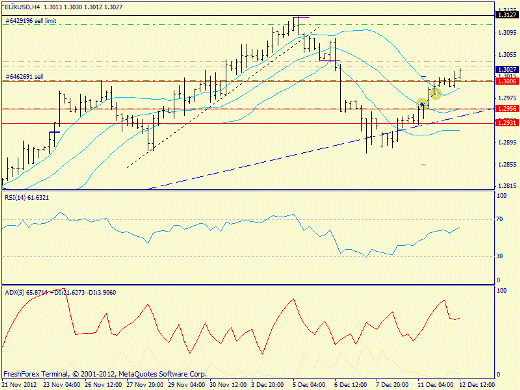Click the 1.2815 price scale label
520x390 pixels.
[x=507, y=186]
